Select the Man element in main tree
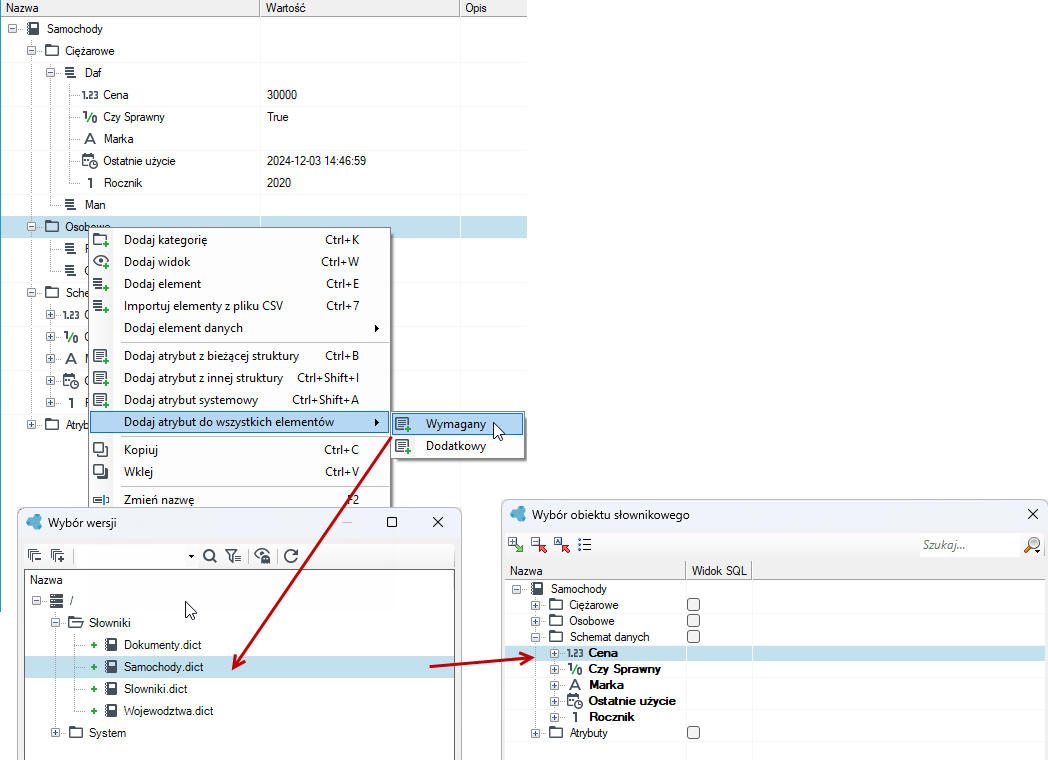This screenshot has width=1048, height=760. click(x=95, y=205)
